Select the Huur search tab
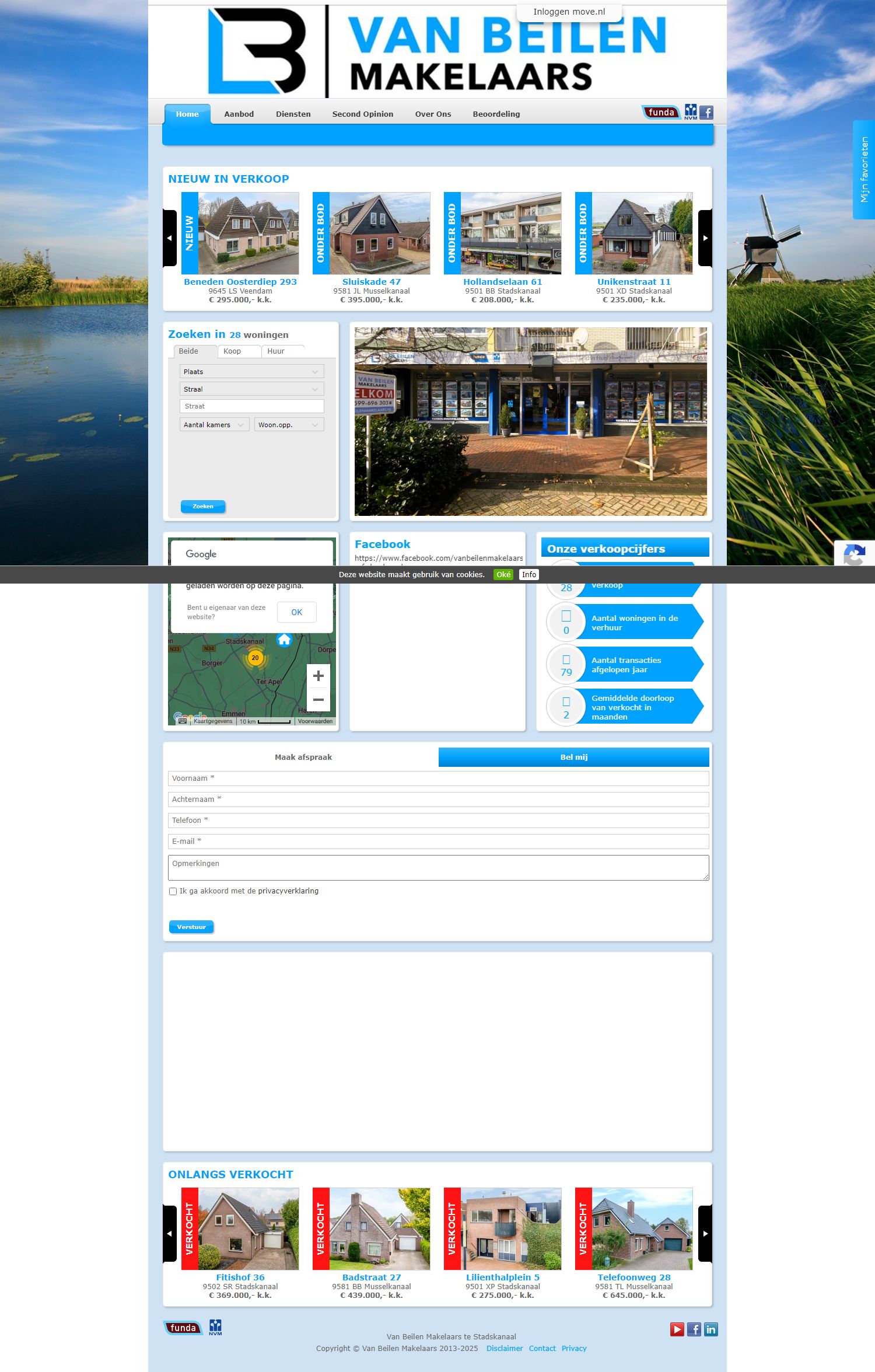This screenshot has width=875, height=1372. (283, 351)
